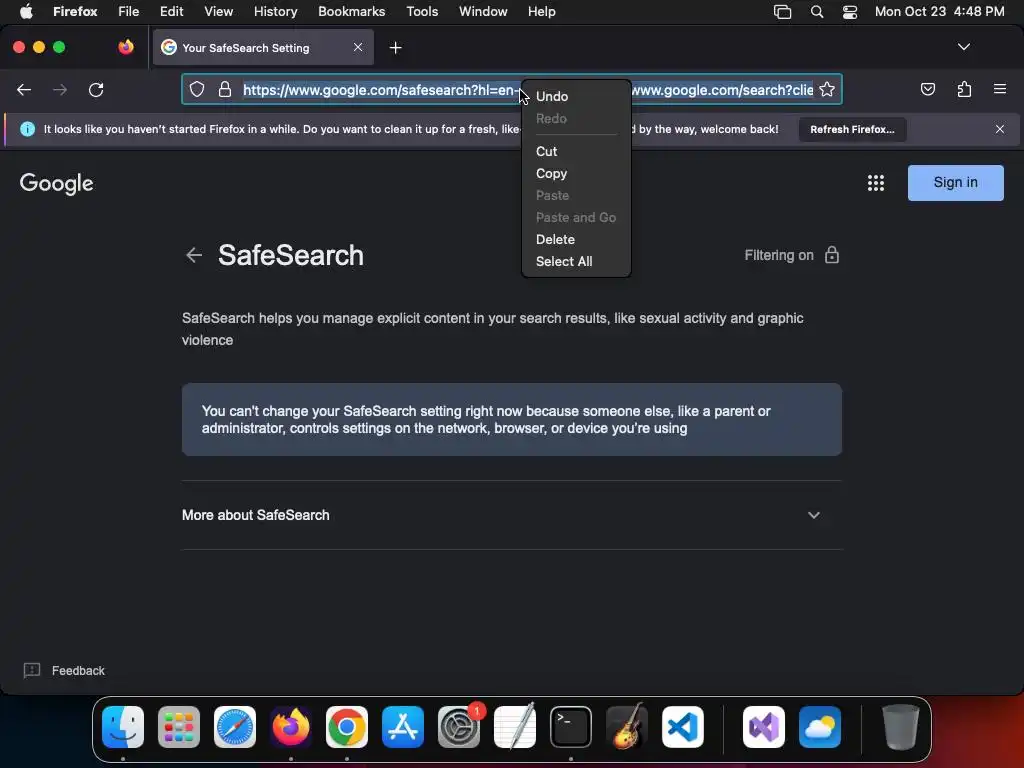Launch Google Chrome from the Dock
Screen dimensions: 1024x768
click(347, 727)
